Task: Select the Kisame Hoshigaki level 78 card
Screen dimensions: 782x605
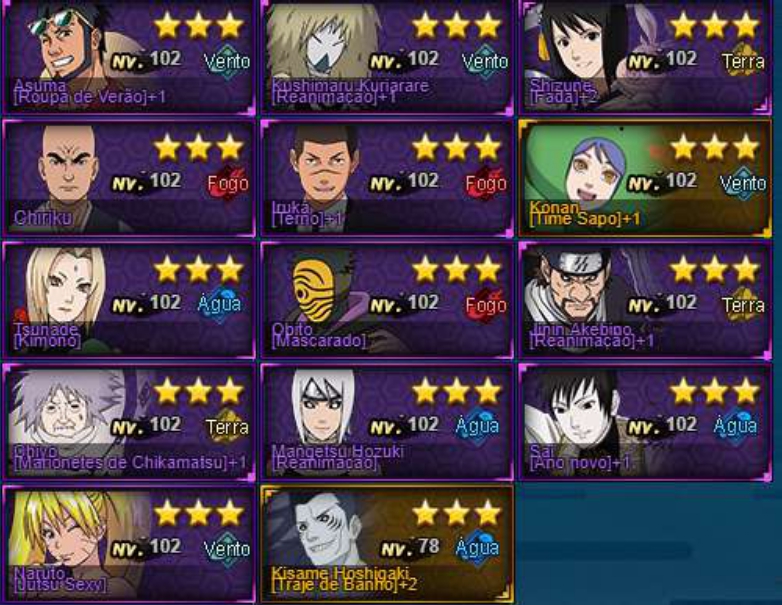Action: (387, 544)
